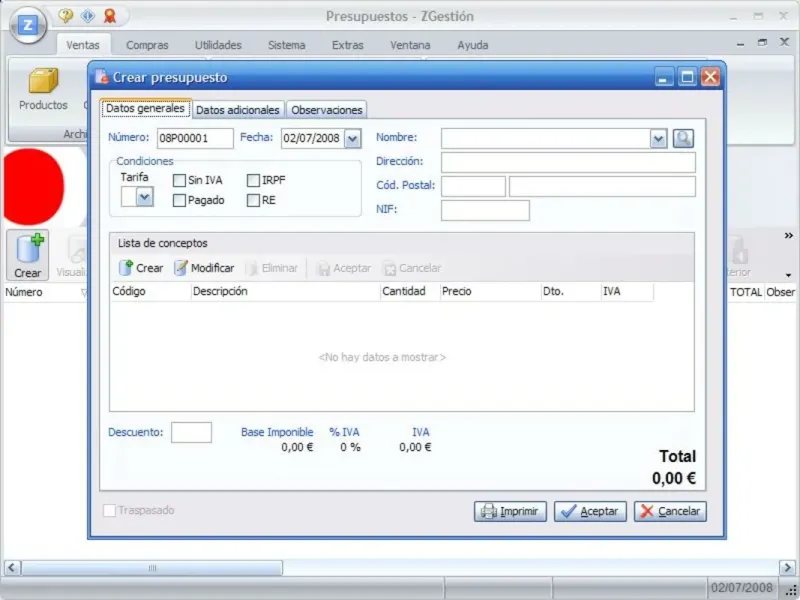Click the Cód. Postal code field

[x=473, y=186]
